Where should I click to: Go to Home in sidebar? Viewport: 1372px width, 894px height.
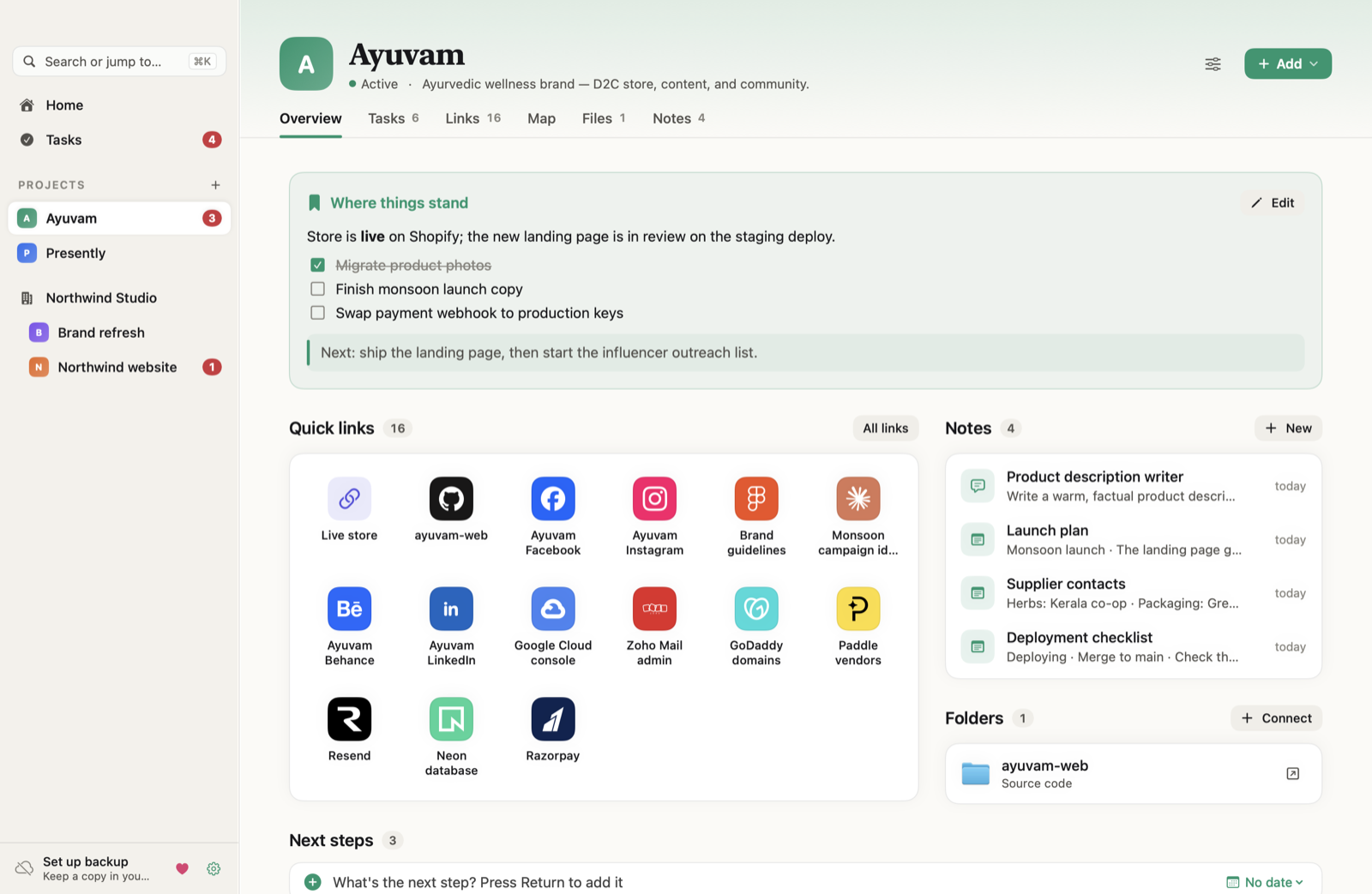pos(119,105)
